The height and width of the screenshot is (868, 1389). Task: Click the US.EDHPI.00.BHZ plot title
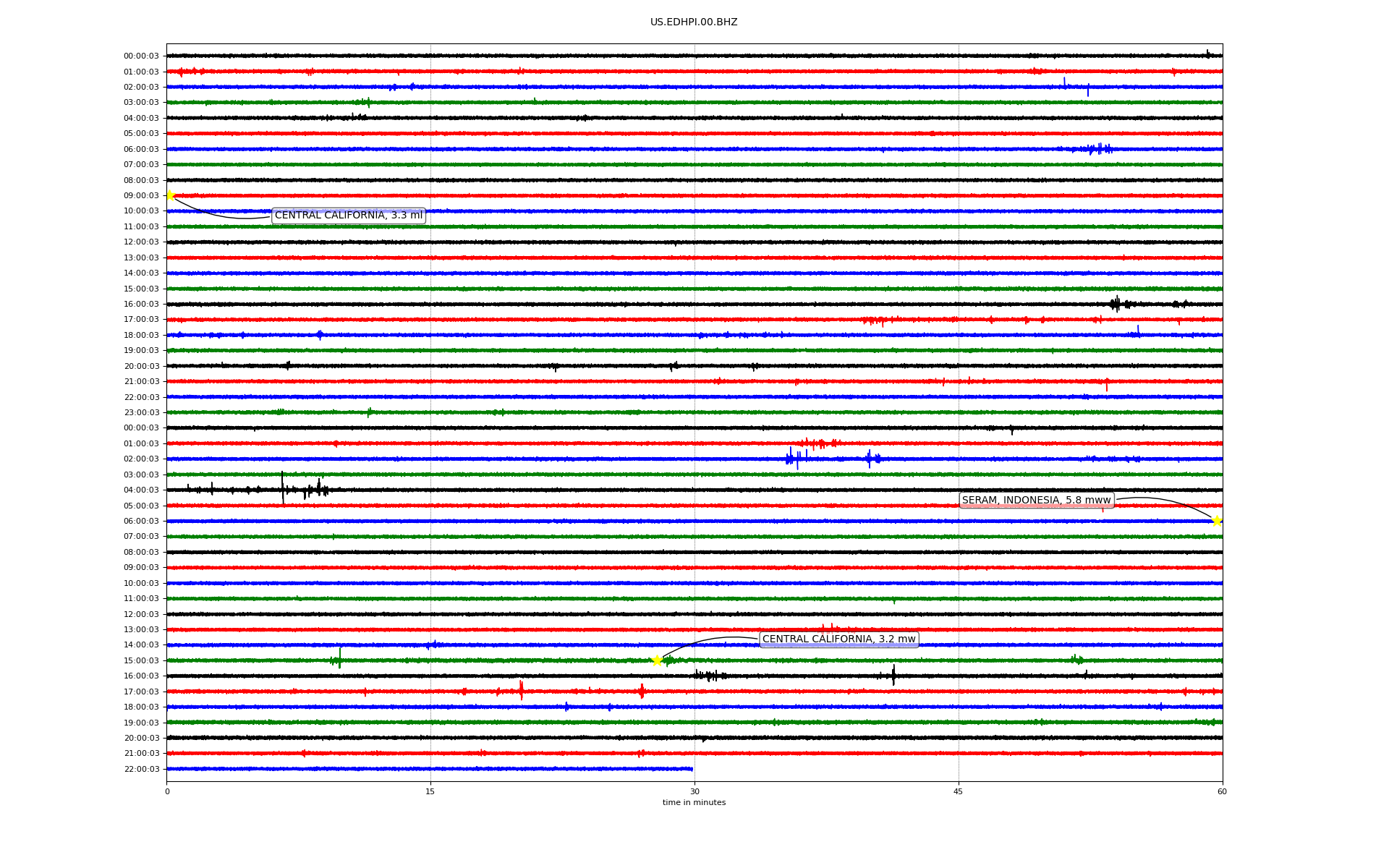[694, 22]
